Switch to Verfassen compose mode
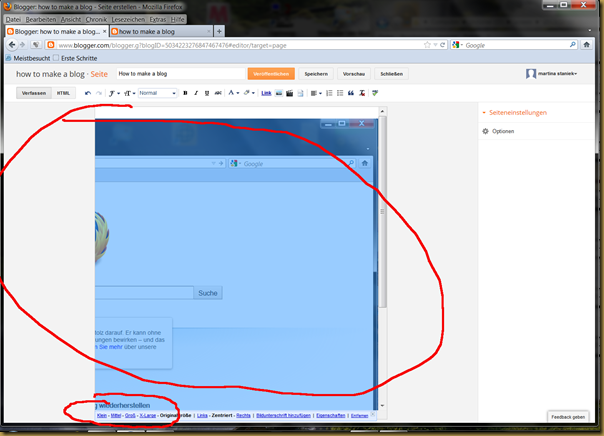 (x=34, y=93)
